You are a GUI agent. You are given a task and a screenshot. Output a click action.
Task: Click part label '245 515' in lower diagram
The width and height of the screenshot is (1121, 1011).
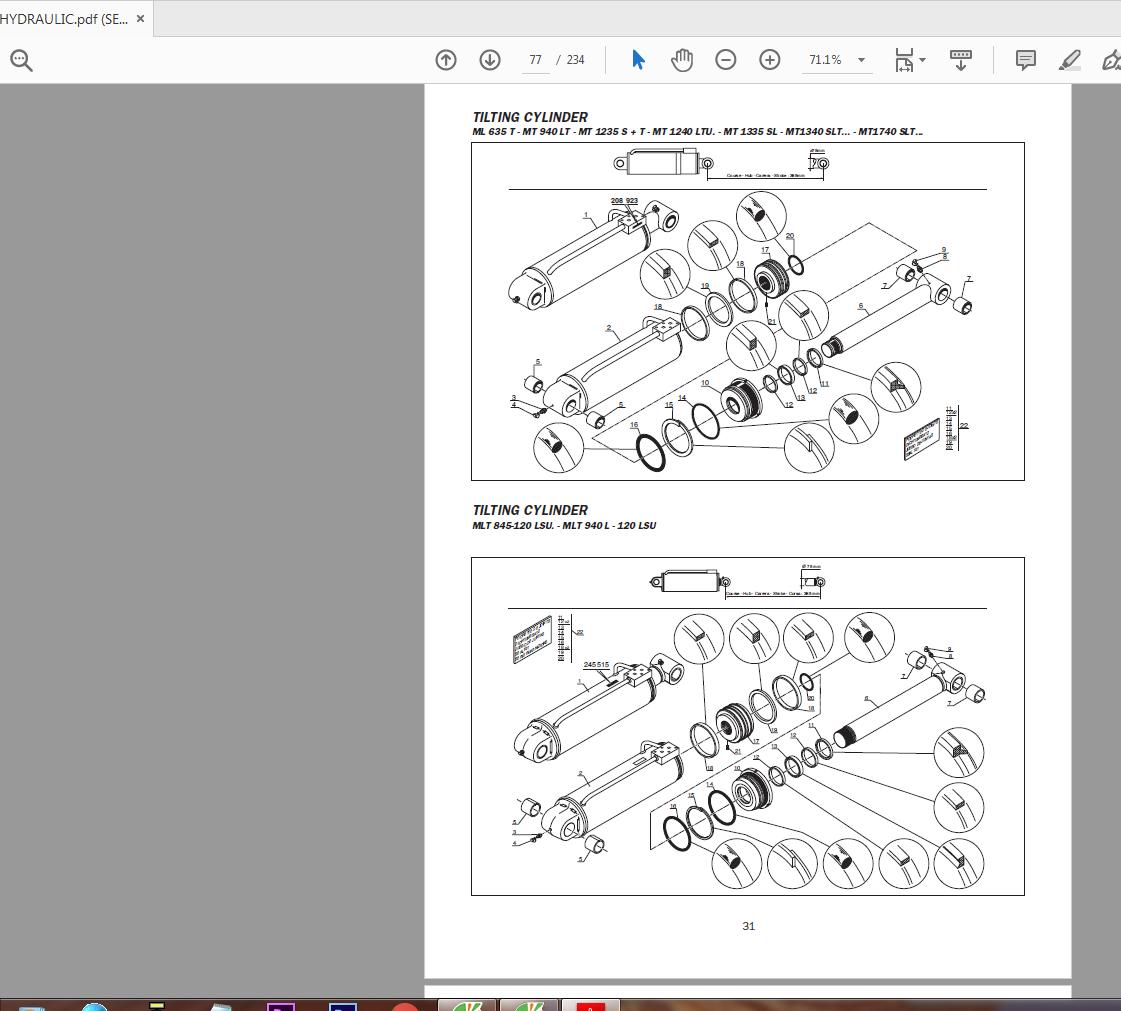(x=596, y=665)
